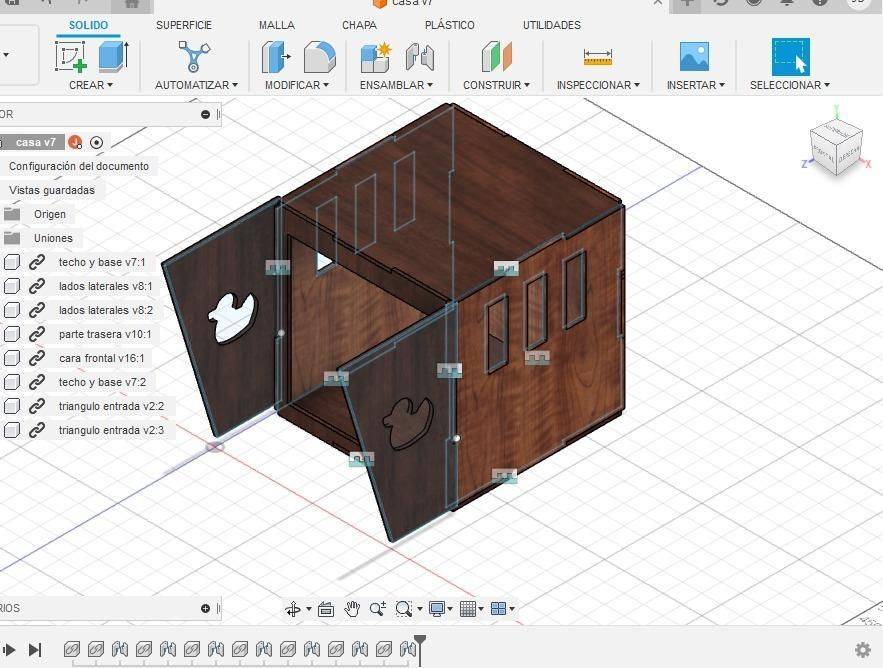Activate the casa v7 radio button
883x668 pixels.
tap(96, 142)
